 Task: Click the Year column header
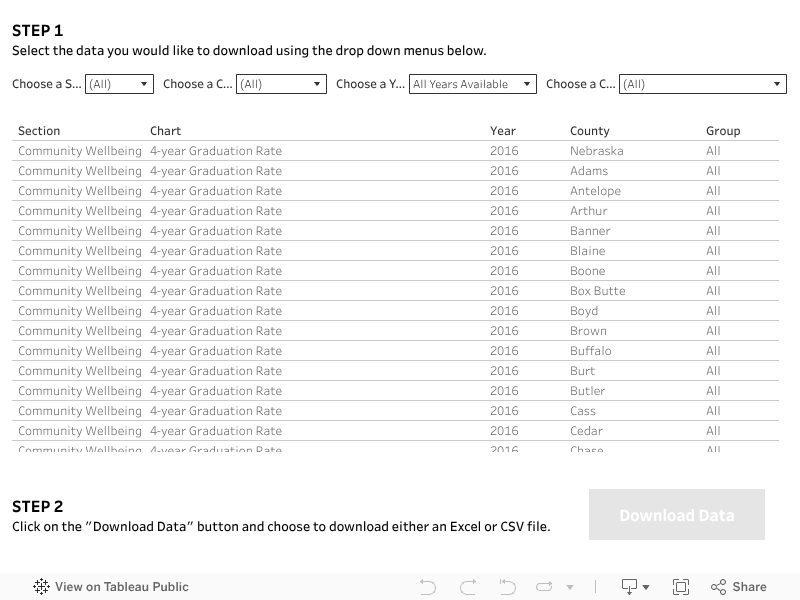pyautogui.click(x=503, y=131)
